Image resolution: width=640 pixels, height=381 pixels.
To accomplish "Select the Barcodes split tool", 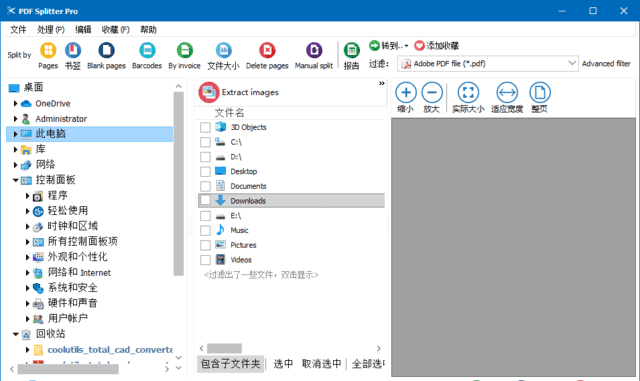I will click(147, 51).
